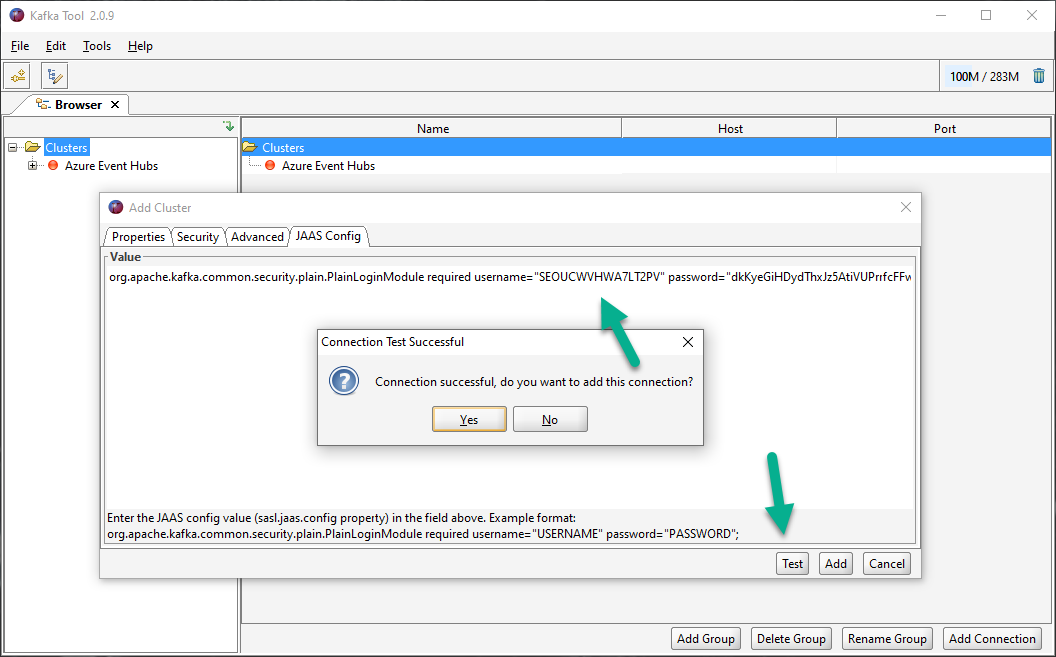Click the red Azure Event Hubs status icon in tree
Viewport: 1056px width, 657px height.
click(x=53, y=165)
